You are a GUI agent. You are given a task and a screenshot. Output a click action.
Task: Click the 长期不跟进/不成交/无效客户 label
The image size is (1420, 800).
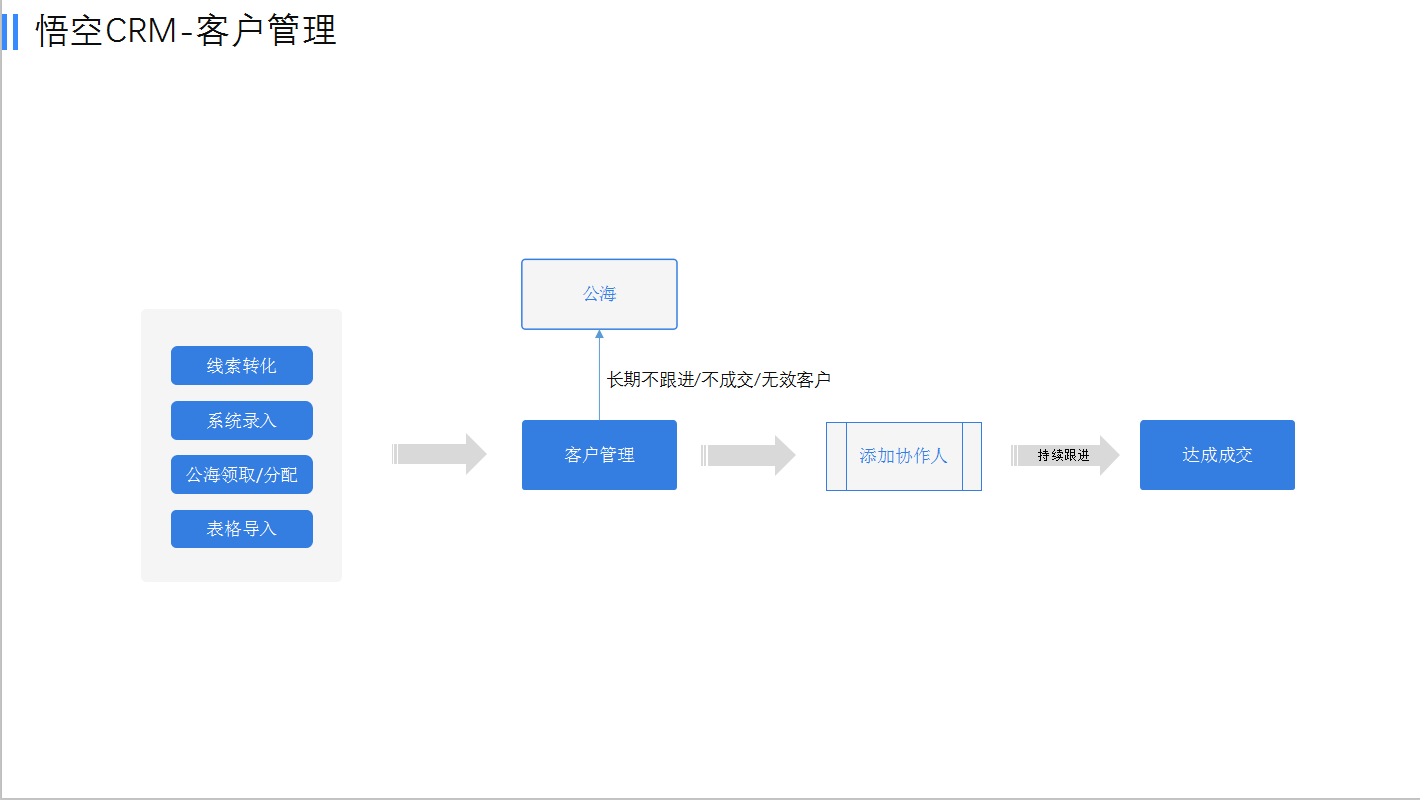[x=719, y=380]
